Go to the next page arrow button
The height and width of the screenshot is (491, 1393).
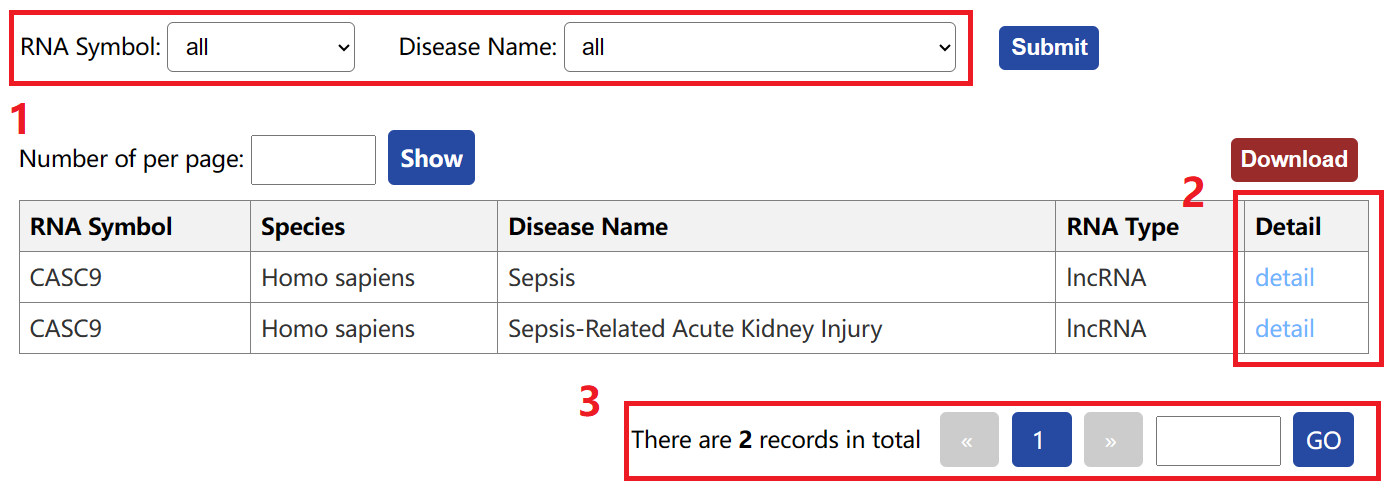coord(1113,440)
